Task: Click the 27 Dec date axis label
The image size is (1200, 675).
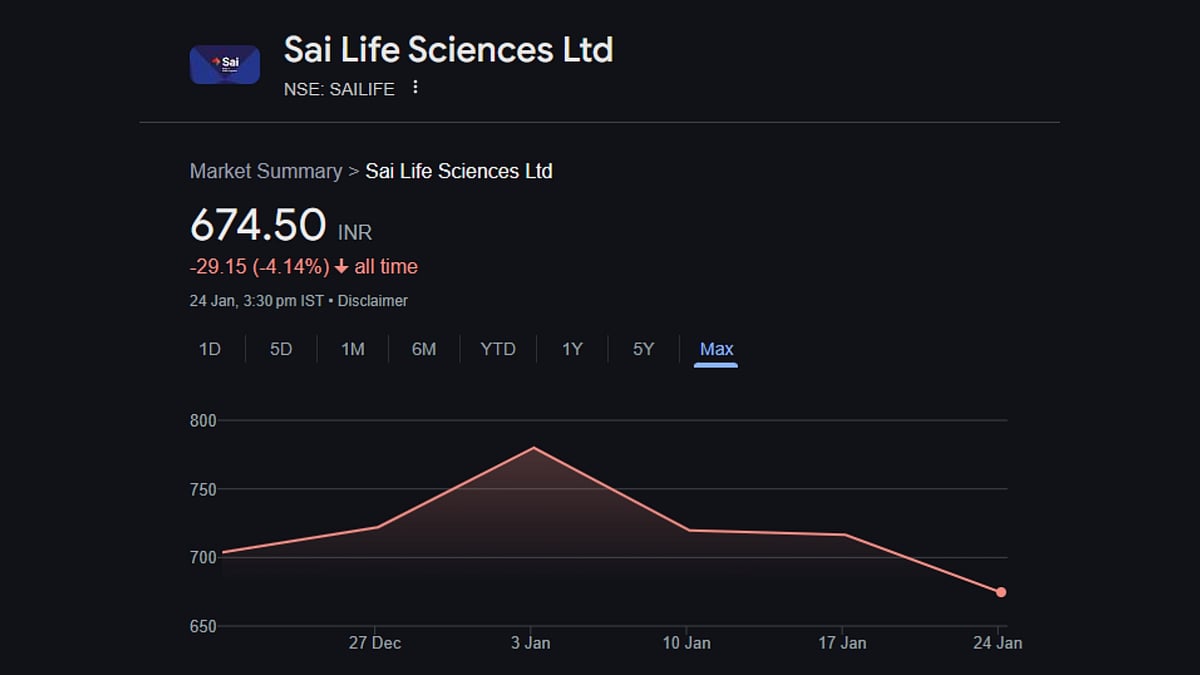Action: coord(375,642)
